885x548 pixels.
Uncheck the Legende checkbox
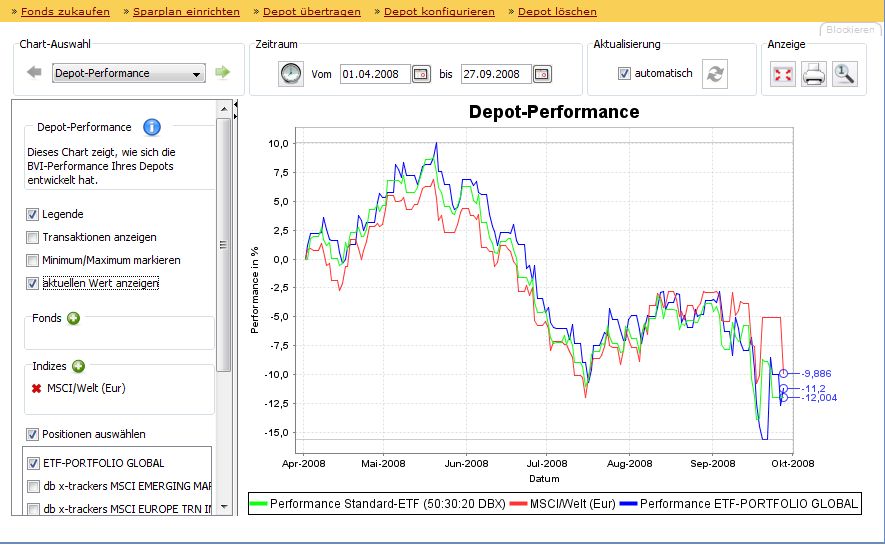tap(32, 214)
